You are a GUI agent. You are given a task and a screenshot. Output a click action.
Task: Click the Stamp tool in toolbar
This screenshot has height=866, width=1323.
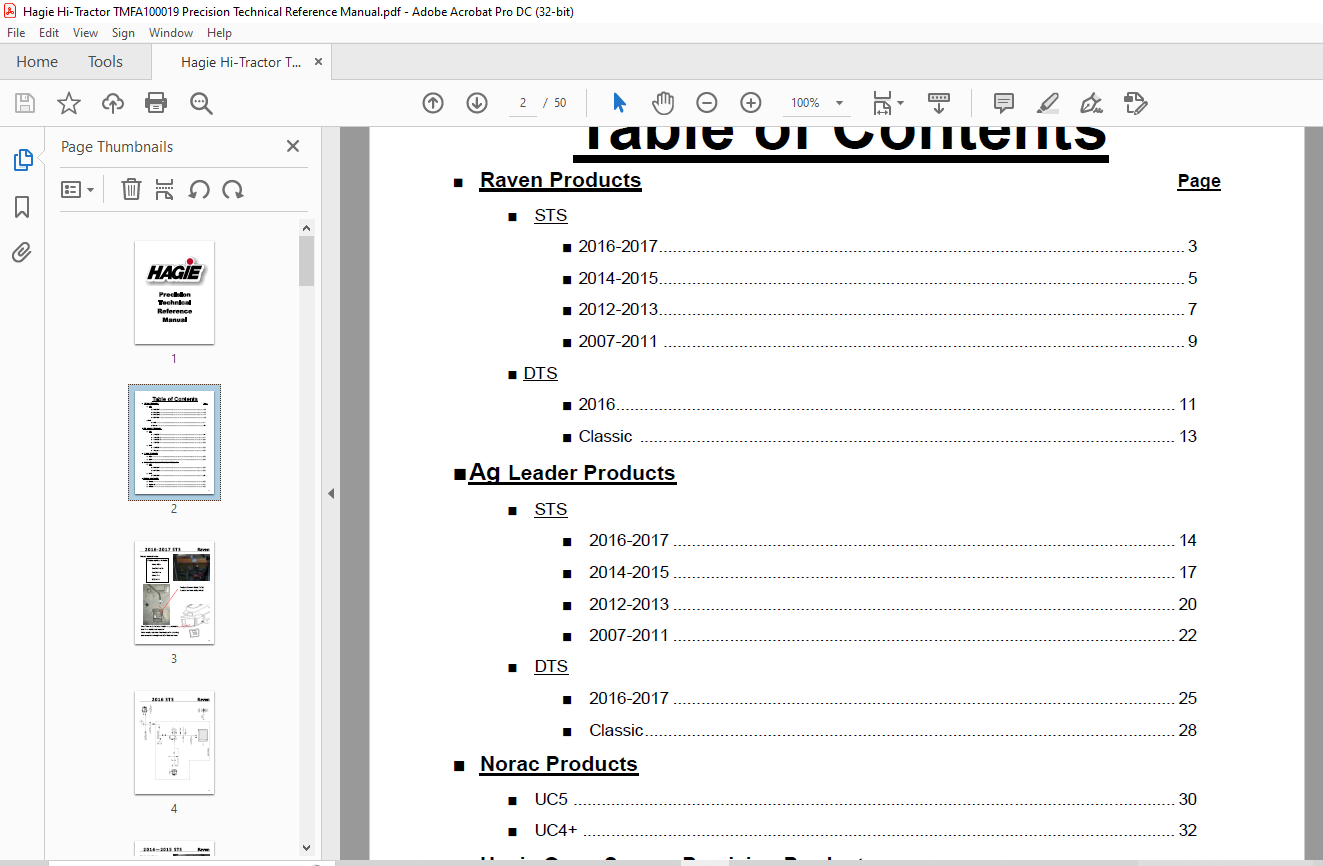pos(1135,103)
